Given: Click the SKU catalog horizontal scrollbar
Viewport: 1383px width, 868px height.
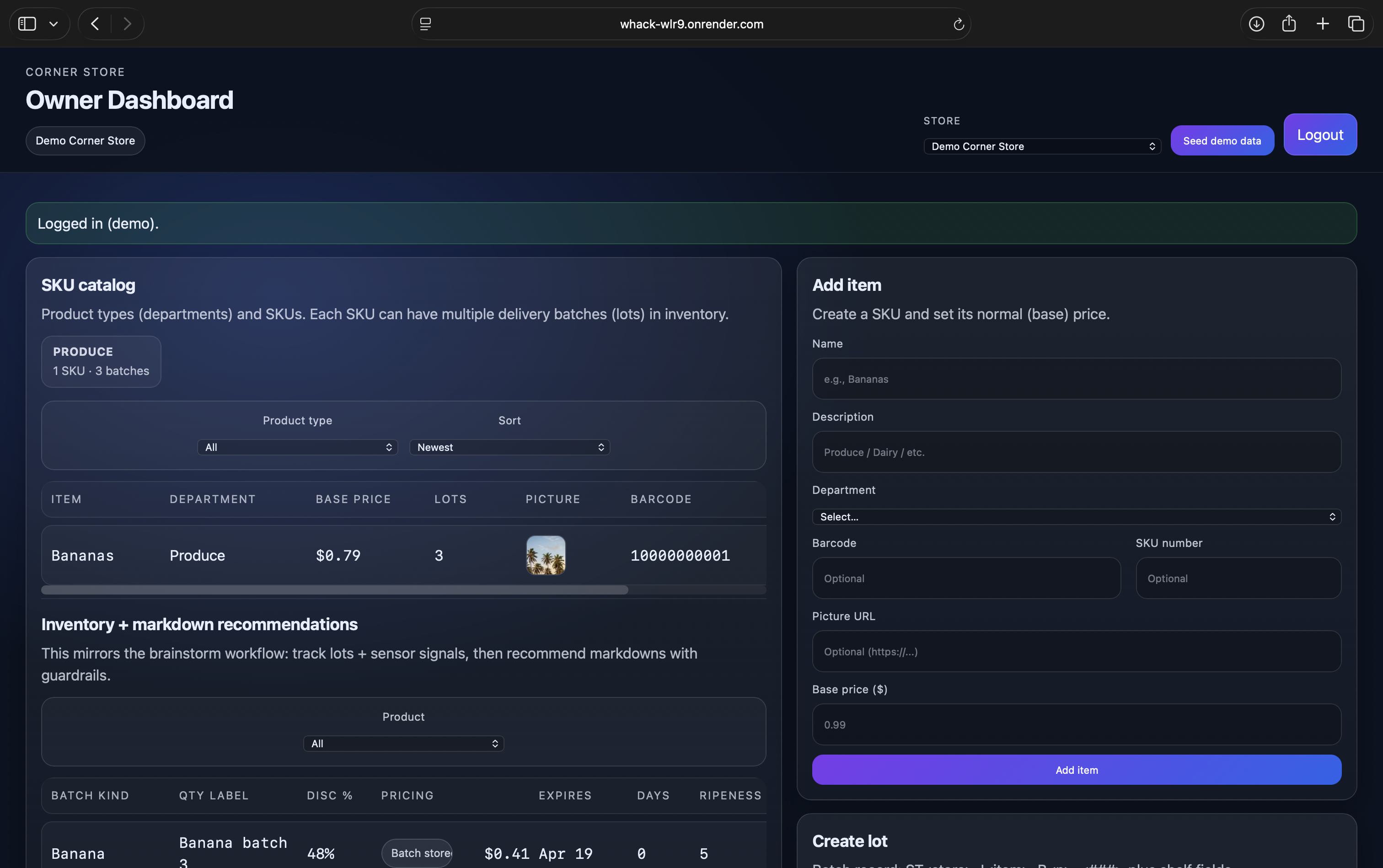Looking at the screenshot, I should tap(335, 590).
